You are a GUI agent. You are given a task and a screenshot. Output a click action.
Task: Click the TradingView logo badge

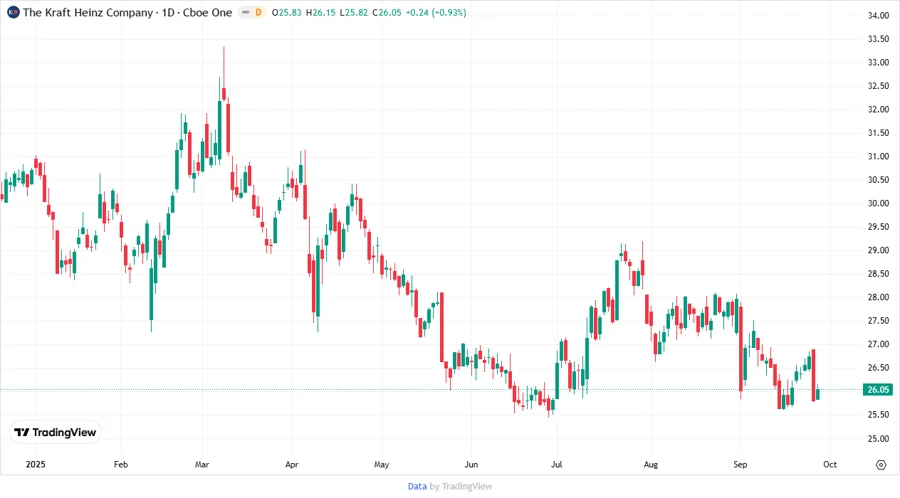coord(56,432)
